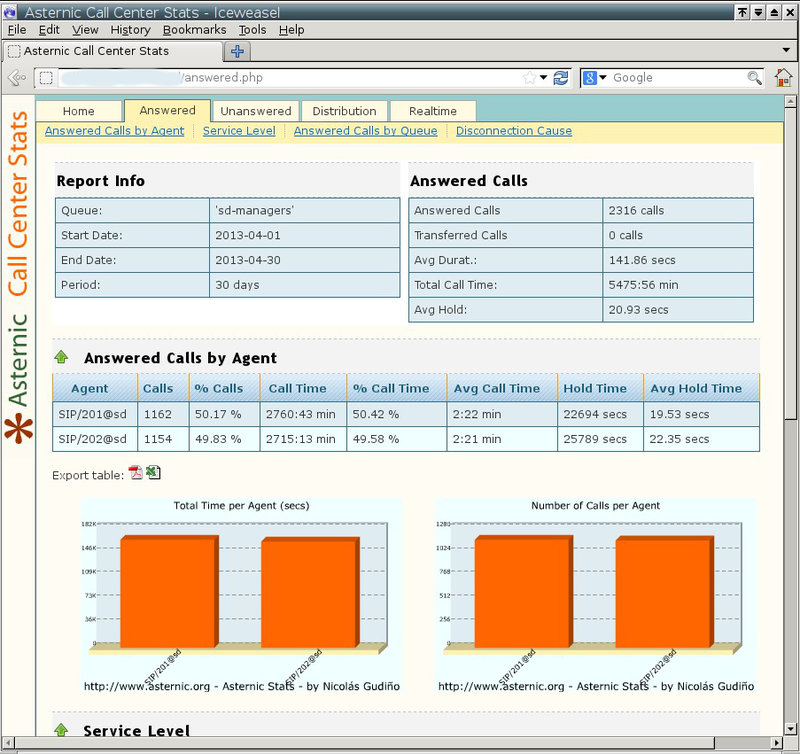Open the list all tabs dropdown
800x754 pixels.
pos(786,50)
